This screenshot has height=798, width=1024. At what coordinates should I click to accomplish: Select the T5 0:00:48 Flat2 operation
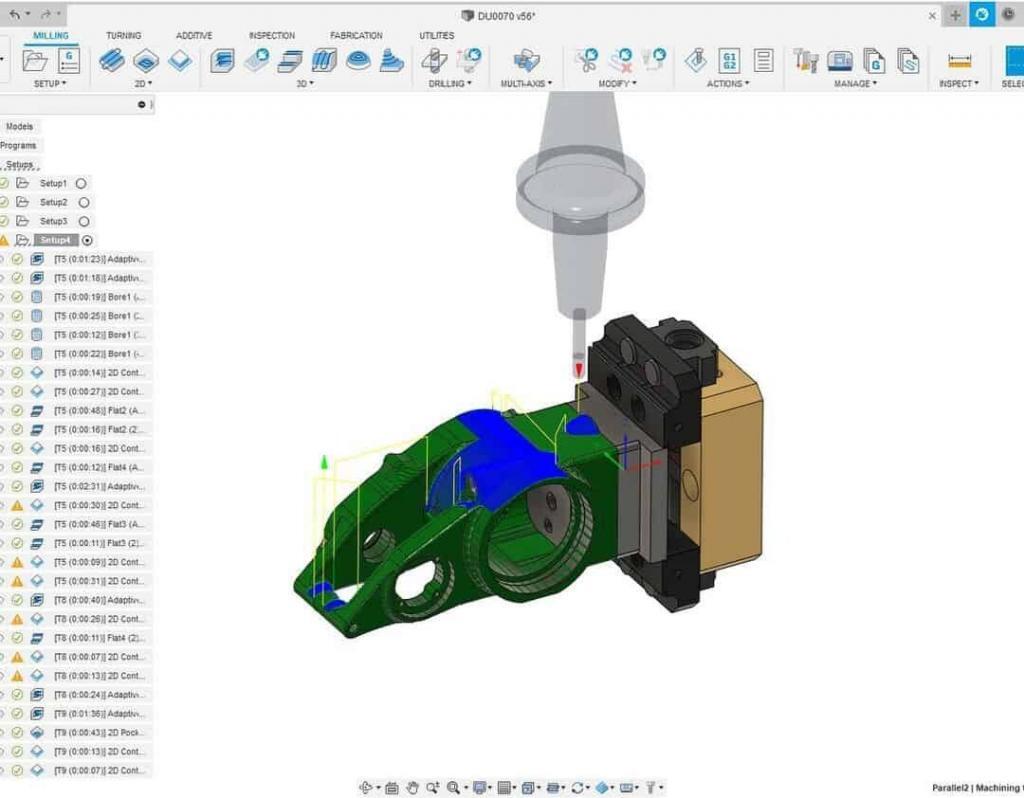pos(99,411)
